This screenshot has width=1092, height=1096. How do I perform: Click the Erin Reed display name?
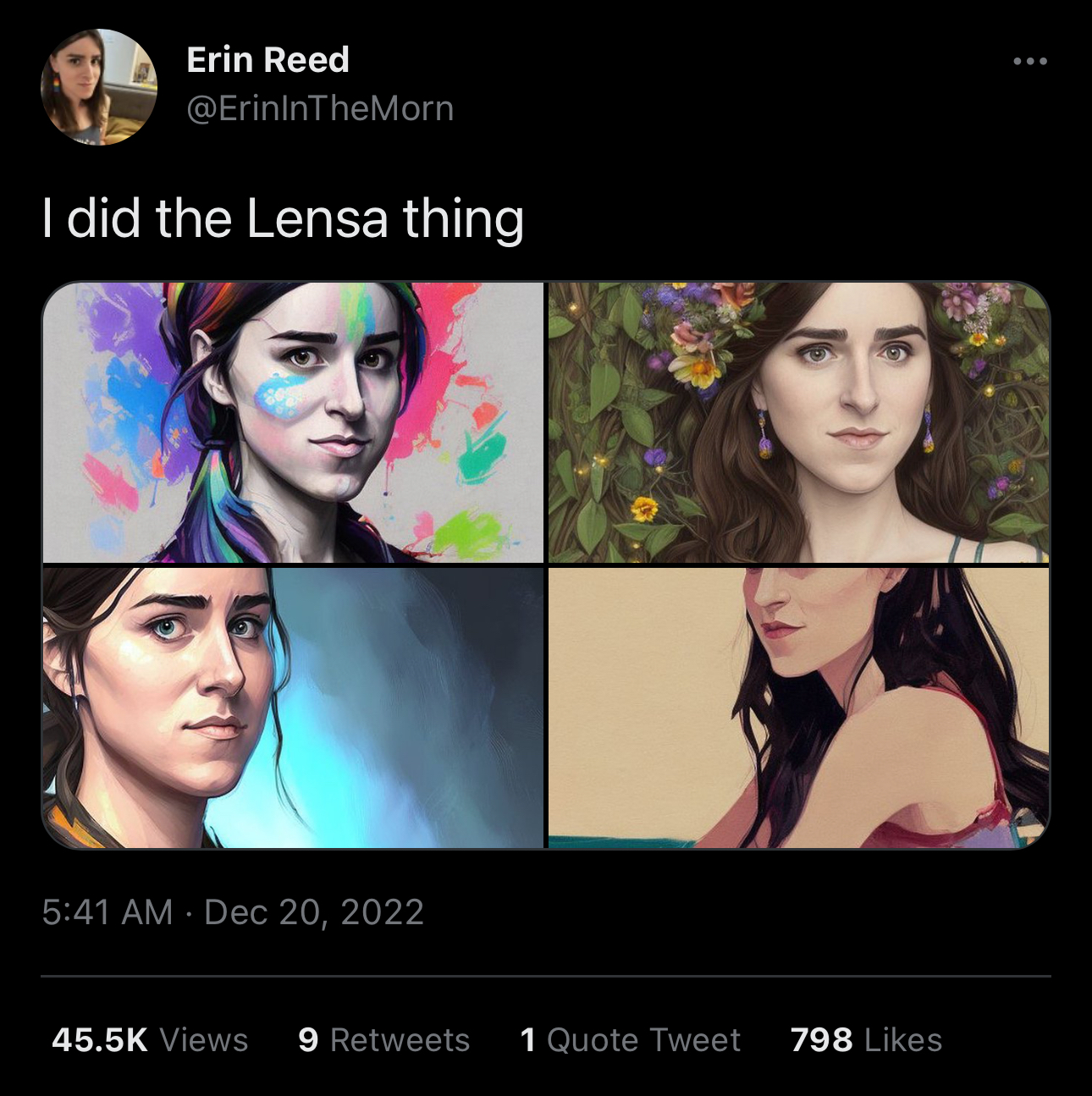(267, 60)
